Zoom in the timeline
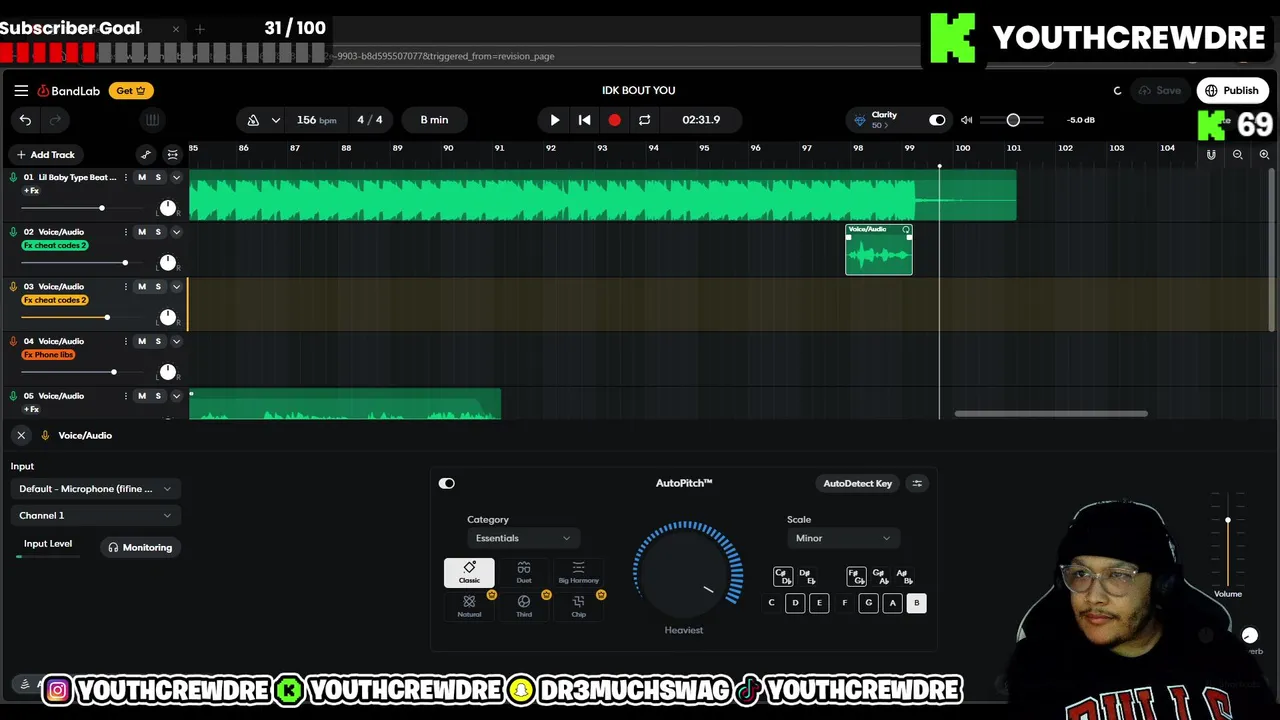1280x720 pixels. click(1264, 154)
